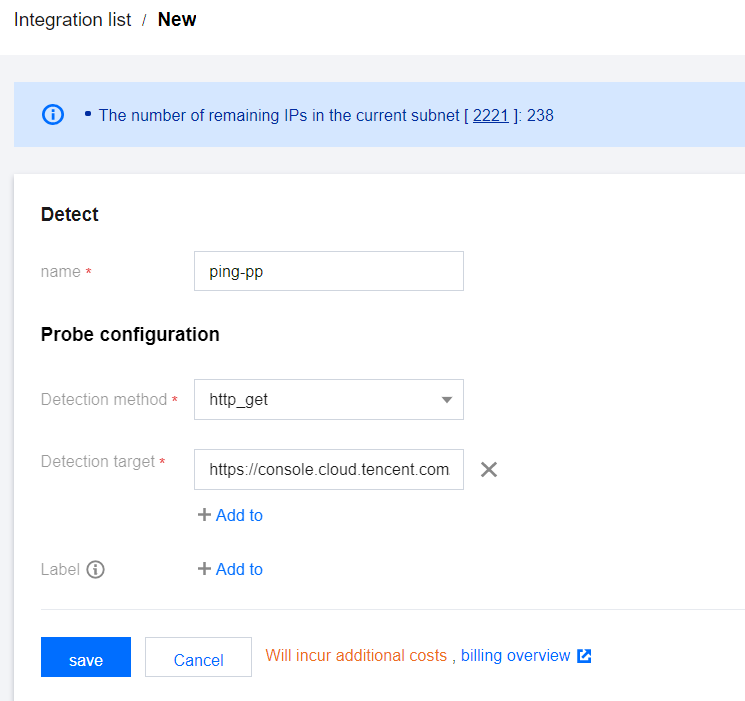Go back to Integration list breadcrumb
The width and height of the screenshot is (745, 701).
tap(72, 20)
